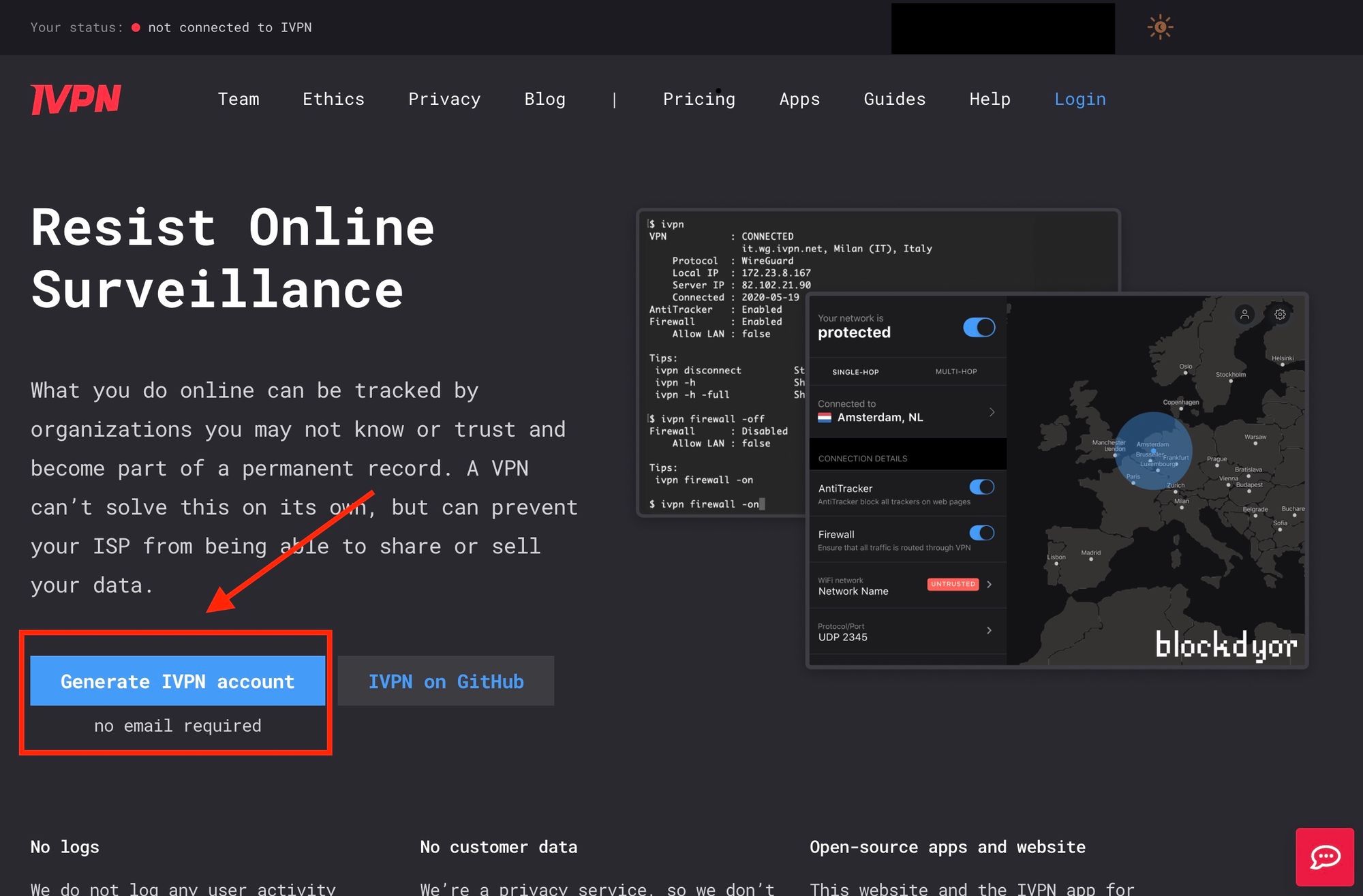Click 'not connected to IVPN' status text

(230, 27)
